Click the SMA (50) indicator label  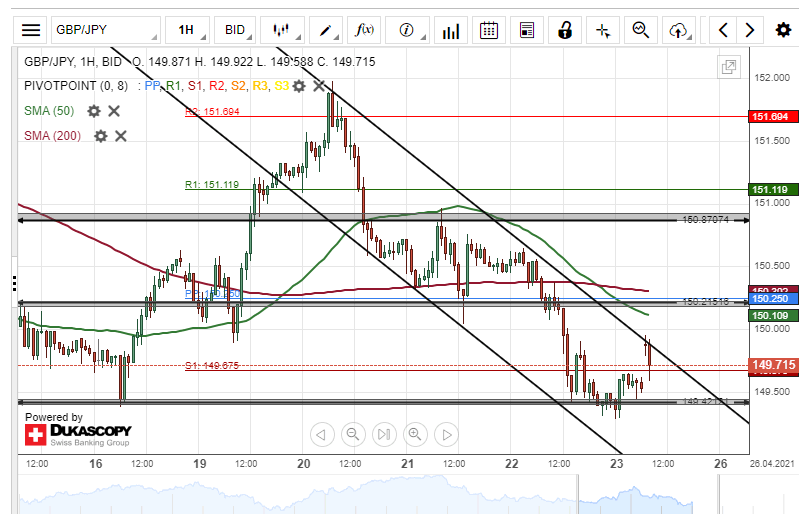point(49,111)
